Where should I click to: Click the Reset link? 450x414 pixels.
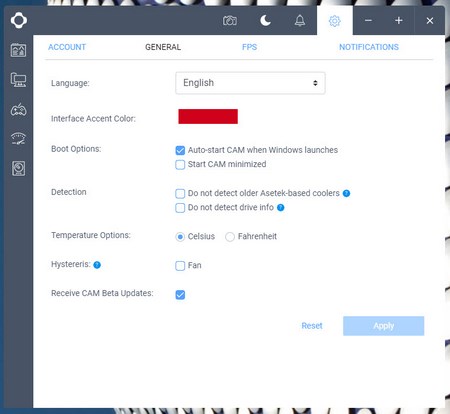312,326
